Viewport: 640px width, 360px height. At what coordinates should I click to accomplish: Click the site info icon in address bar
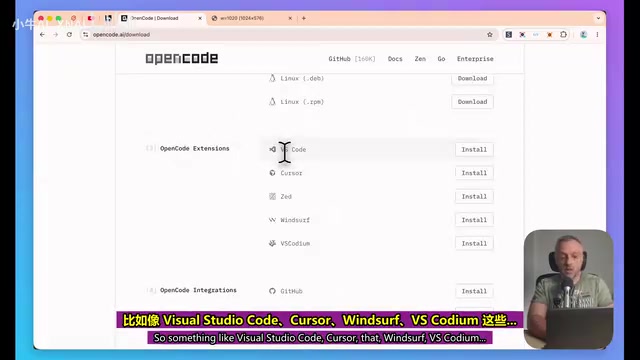tap(85, 35)
